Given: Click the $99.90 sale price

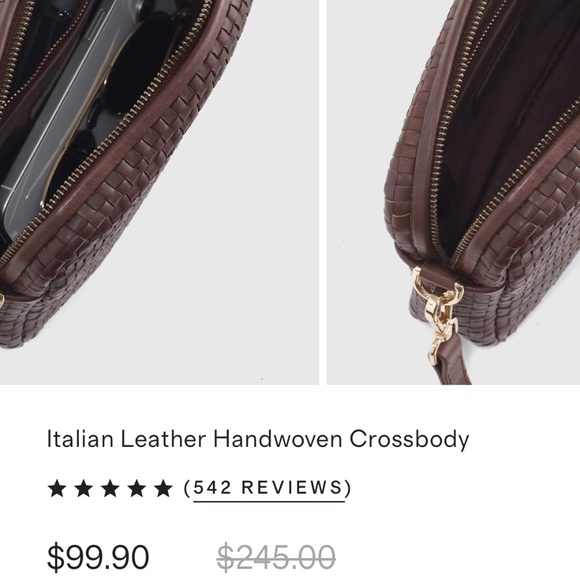Looking at the screenshot, I should pyautogui.click(x=98, y=557).
